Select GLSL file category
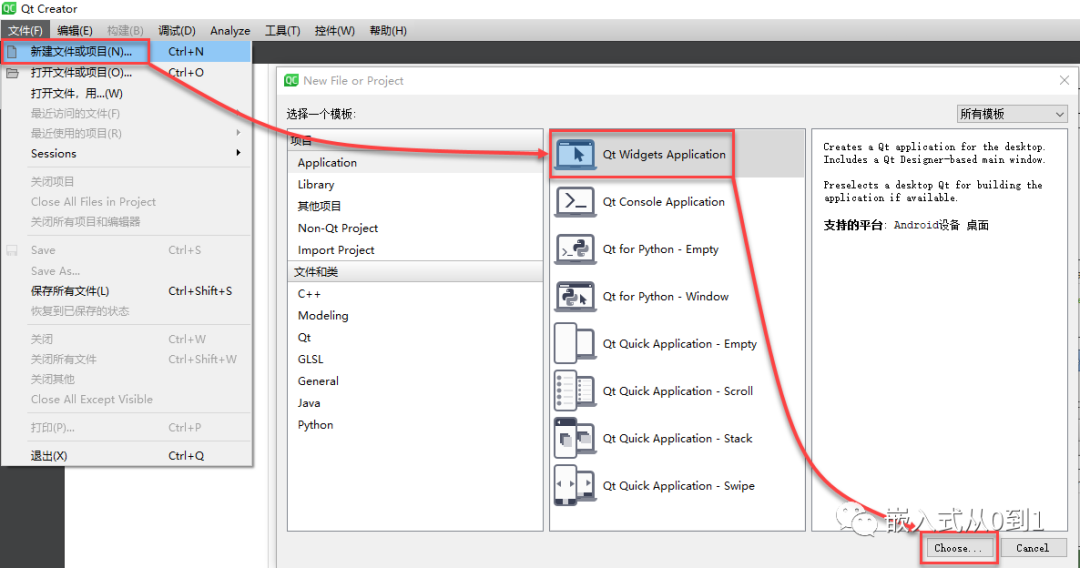This screenshot has width=1080, height=568. point(415,359)
